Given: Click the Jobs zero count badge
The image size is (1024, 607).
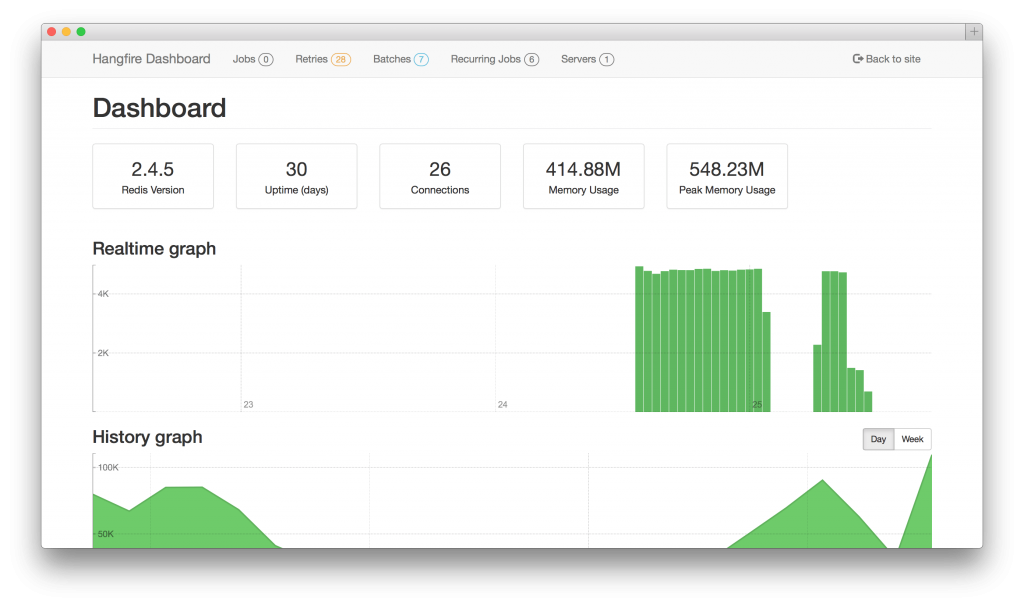Looking at the screenshot, I should [266, 59].
